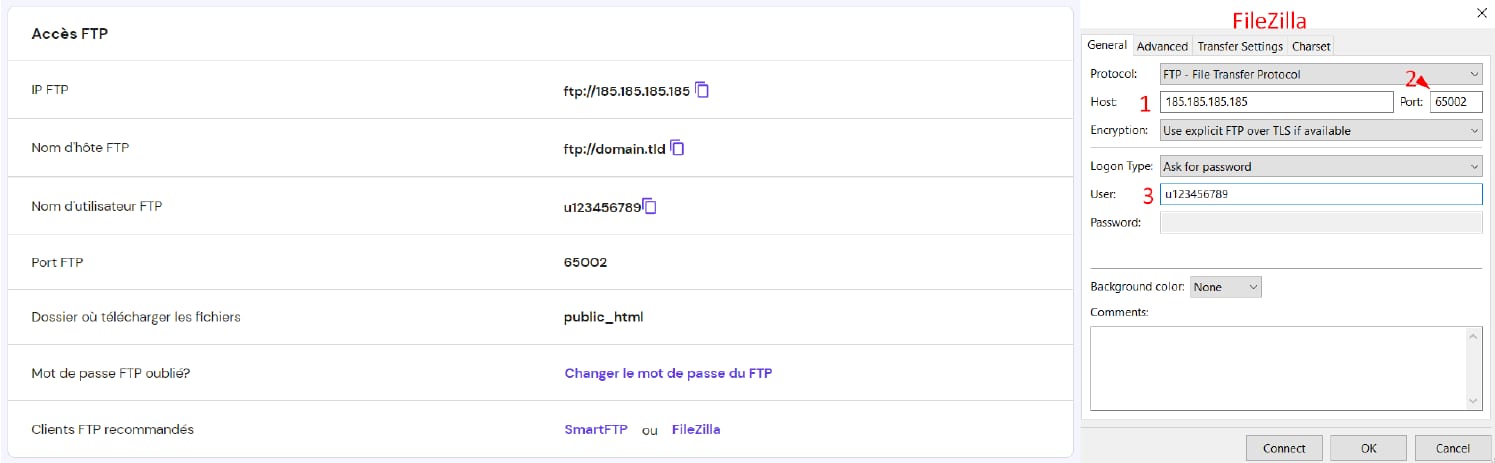This screenshot has width=1495, height=463.
Task: Focus the Host input field
Action: (x=1276, y=102)
